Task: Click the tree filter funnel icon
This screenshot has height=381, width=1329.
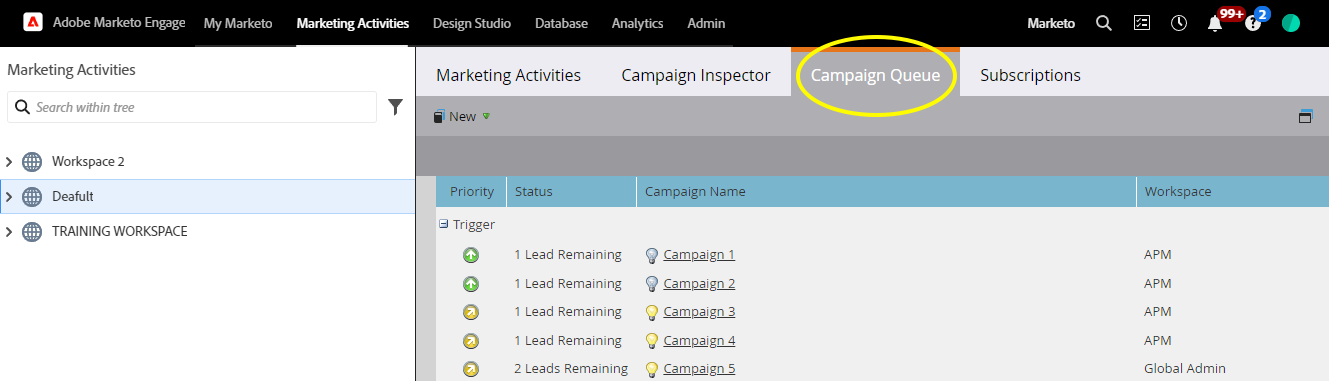Action: (395, 107)
